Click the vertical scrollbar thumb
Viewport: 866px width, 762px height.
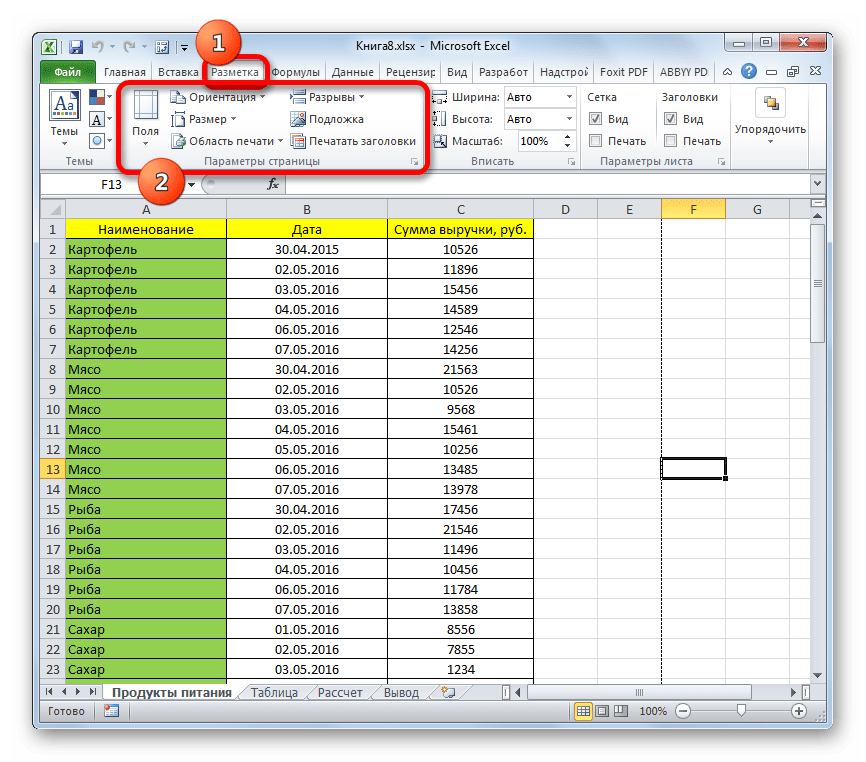pos(817,283)
